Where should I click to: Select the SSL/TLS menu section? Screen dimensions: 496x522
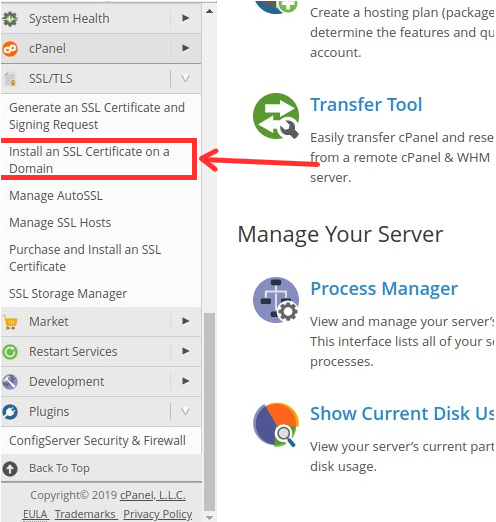[101, 79]
